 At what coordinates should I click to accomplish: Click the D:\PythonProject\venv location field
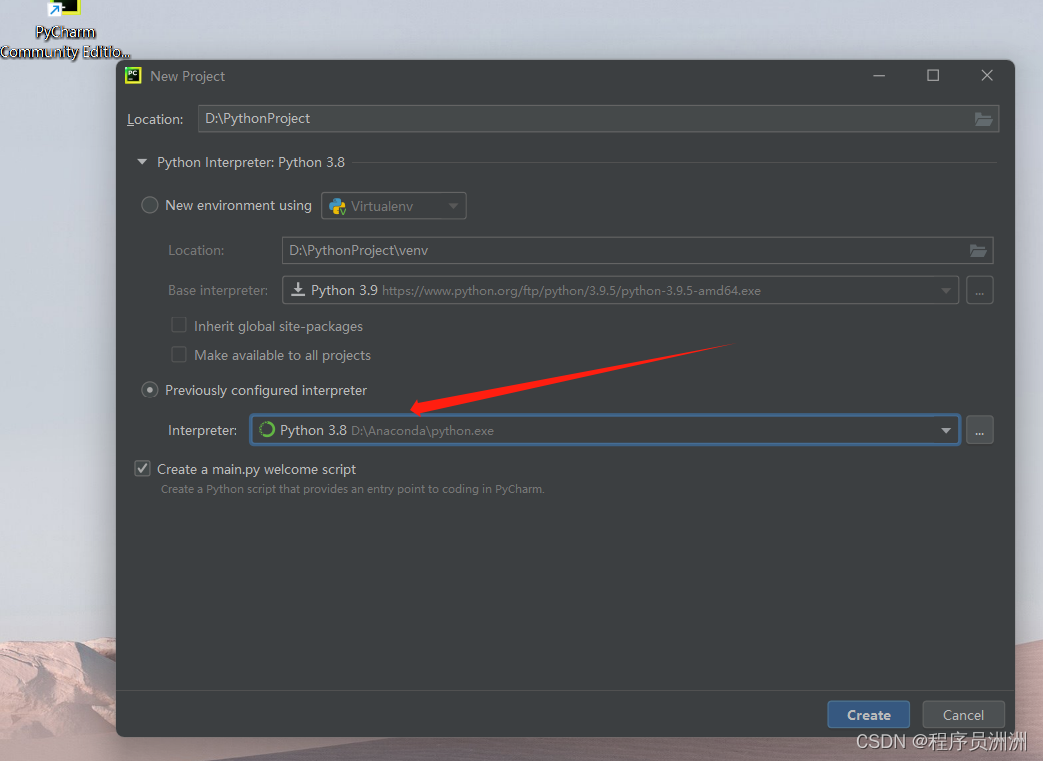click(x=637, y=250)
